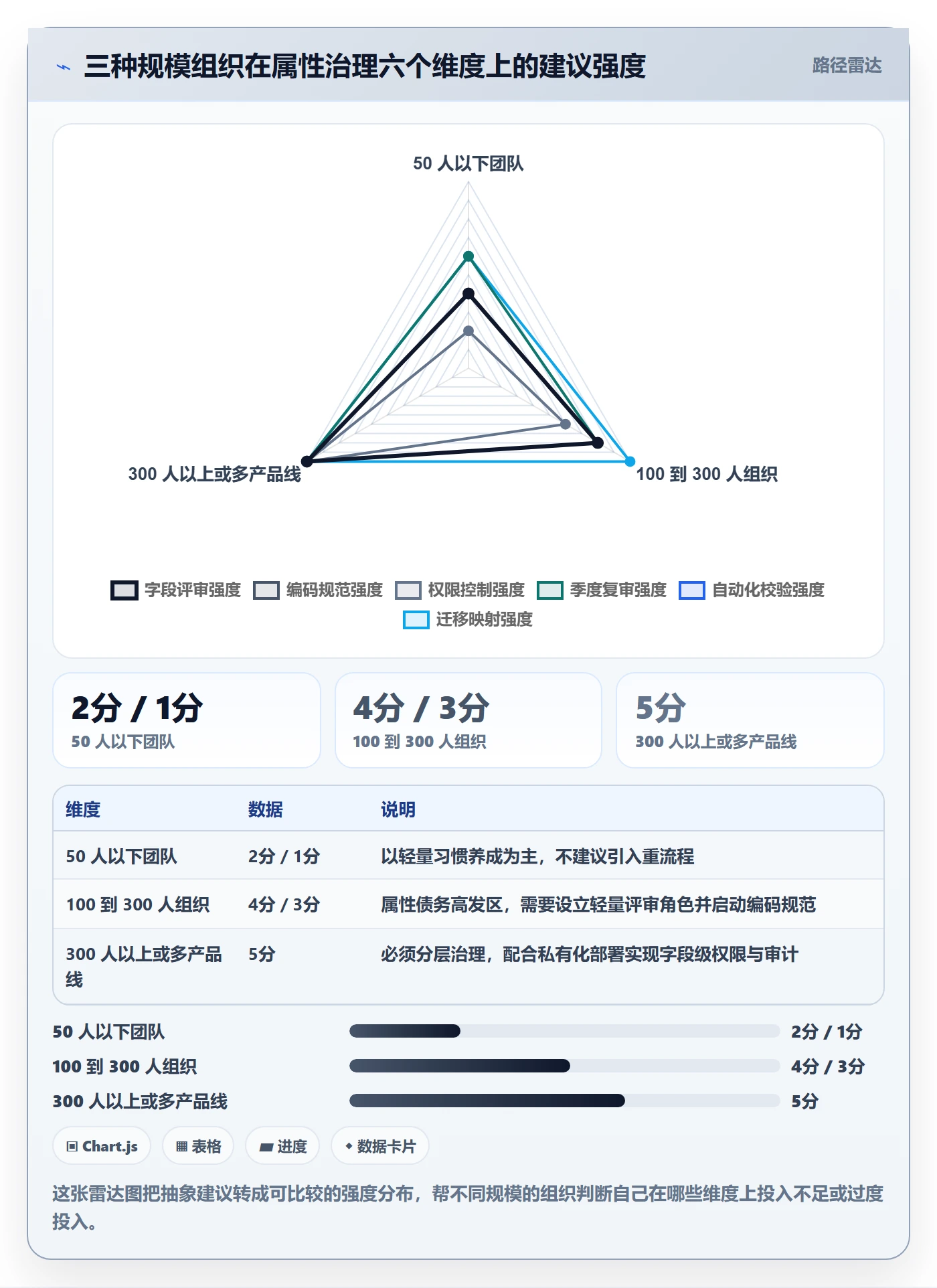Click radar axis label 50 人以下团队
Image resolution: width=937 pixels, height=1288 pixels.
(x=468, y=163)
